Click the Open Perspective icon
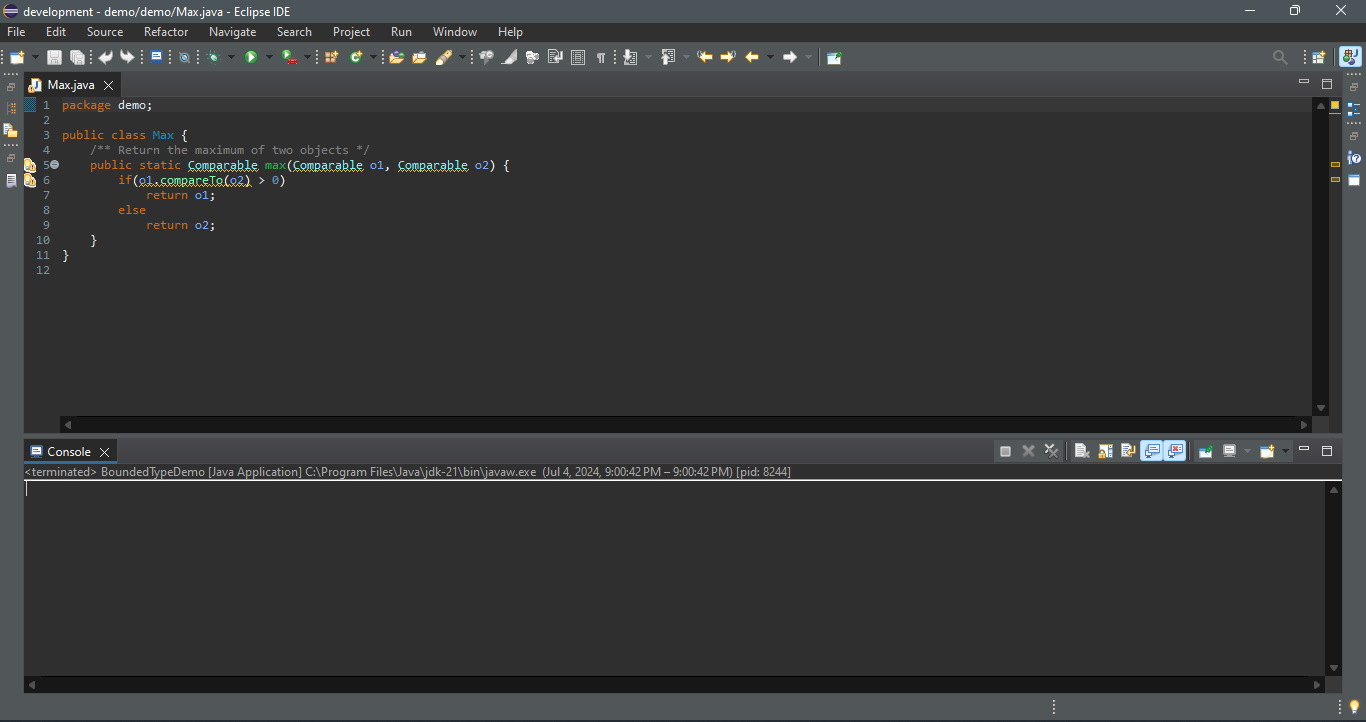The width and height of the screenshot is (1366, 722). (x=1319, y=57)
